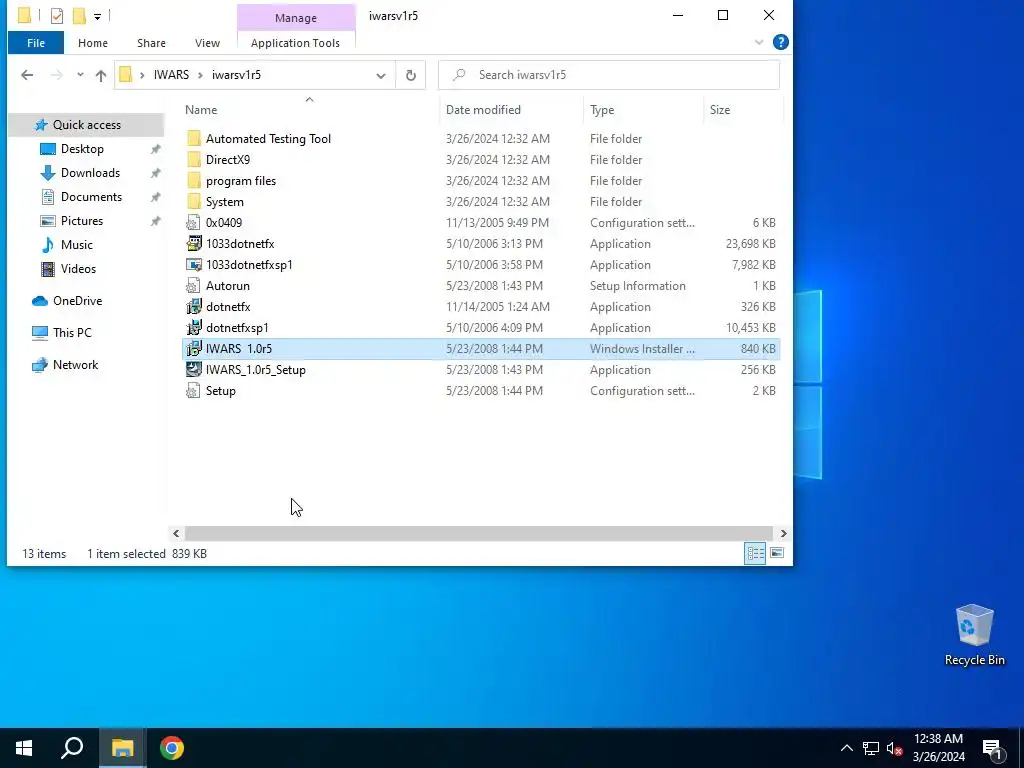Click the 1033dotnetfxsp1 application icon
The image size is (1024, 768).
tap(193, 264)
